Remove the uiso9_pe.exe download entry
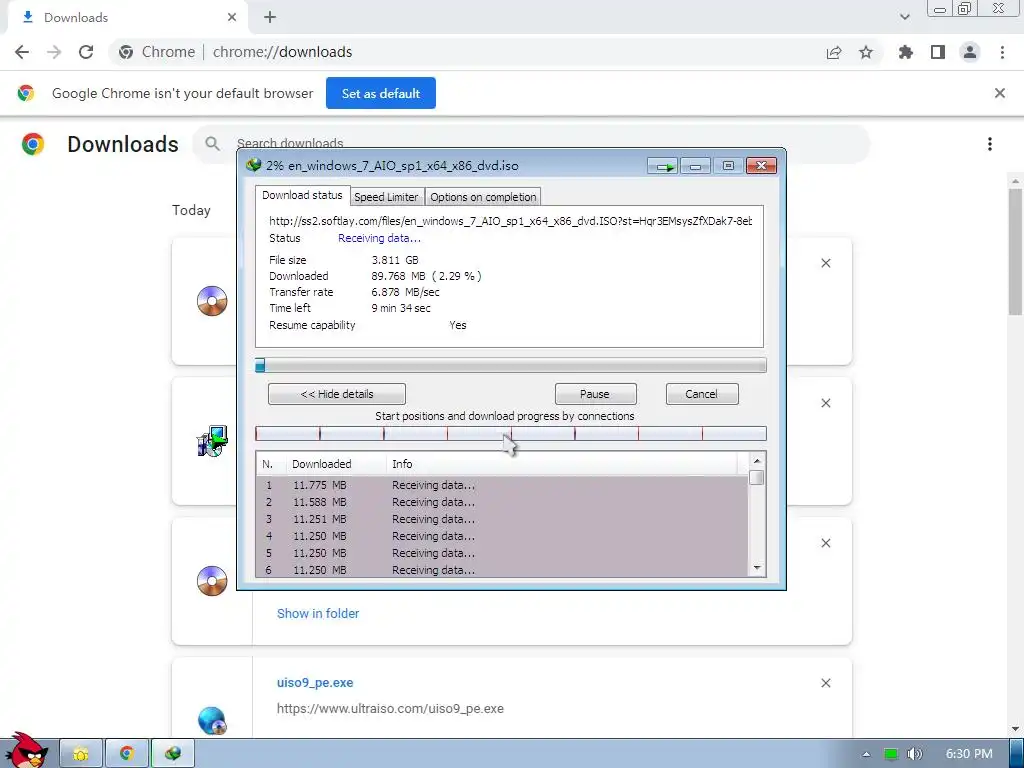 click(825, 683)
